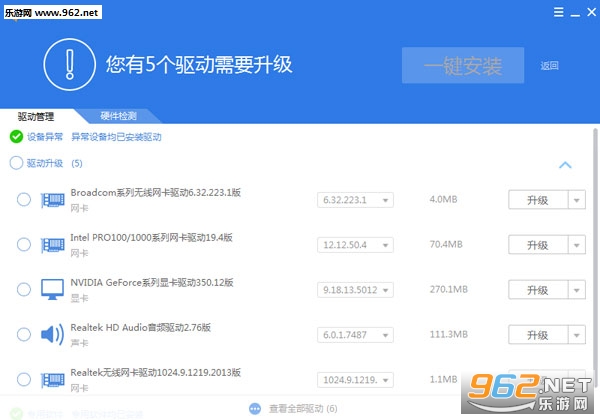Screen dimensions: 600x420
Task: Click 升级 for the Broadcom driver
Action: [538, 200]
